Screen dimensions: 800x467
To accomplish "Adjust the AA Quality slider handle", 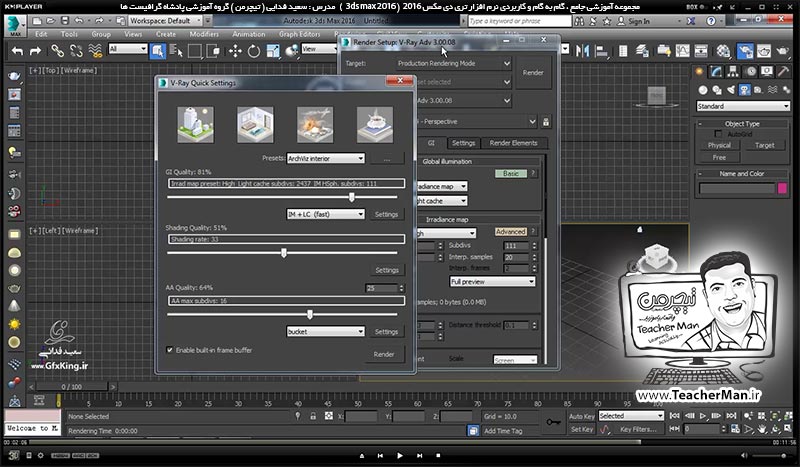I will [x=310, y=314].
